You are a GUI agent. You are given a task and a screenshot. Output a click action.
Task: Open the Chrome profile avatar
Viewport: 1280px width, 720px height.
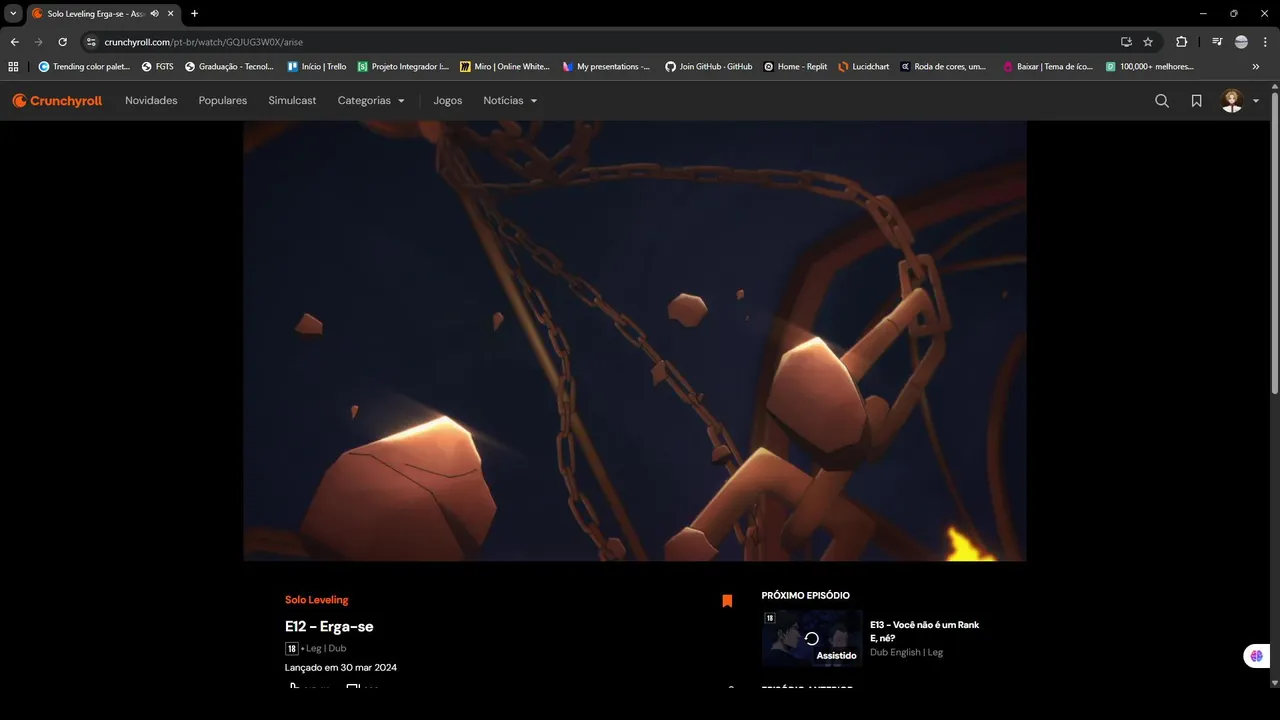tap(1241, 42)
